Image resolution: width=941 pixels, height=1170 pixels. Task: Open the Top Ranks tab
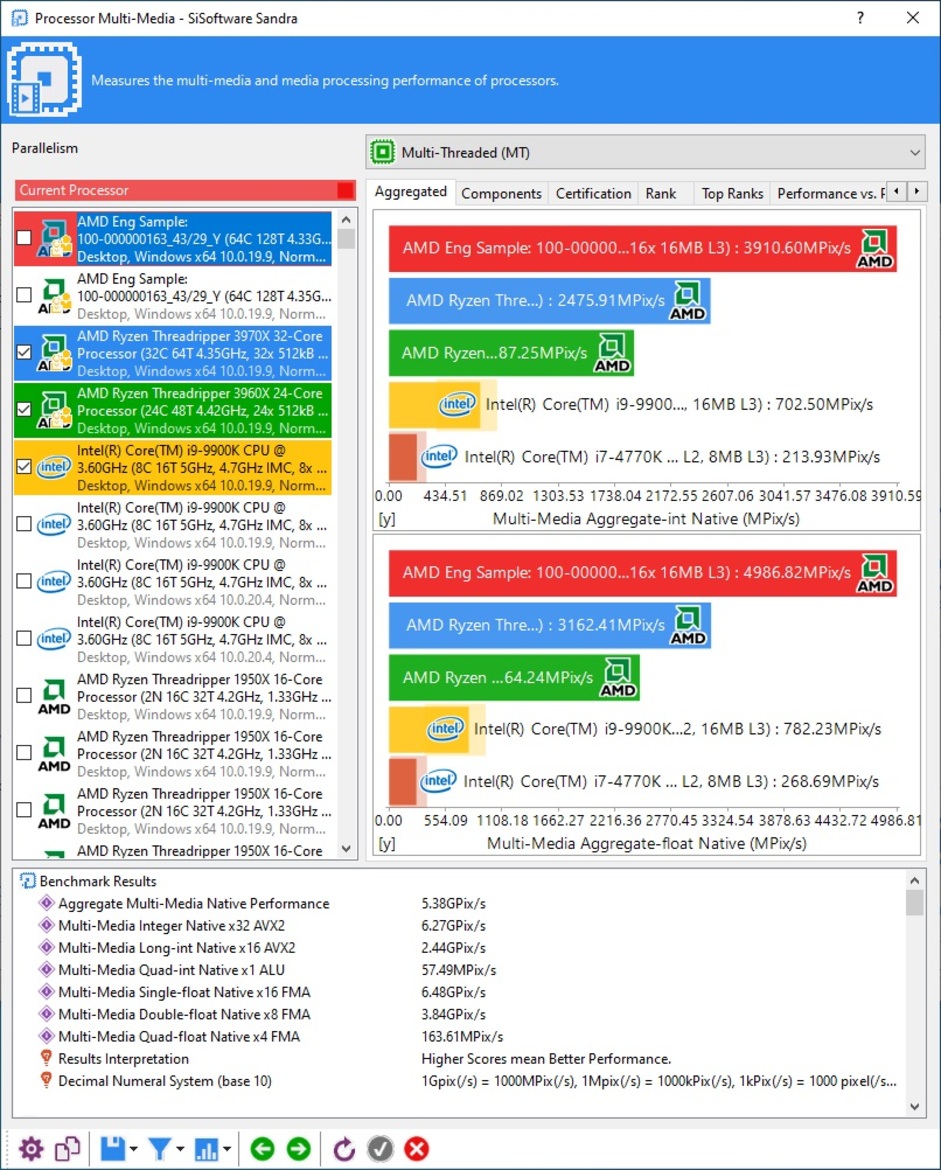click(x=732, y=194)
